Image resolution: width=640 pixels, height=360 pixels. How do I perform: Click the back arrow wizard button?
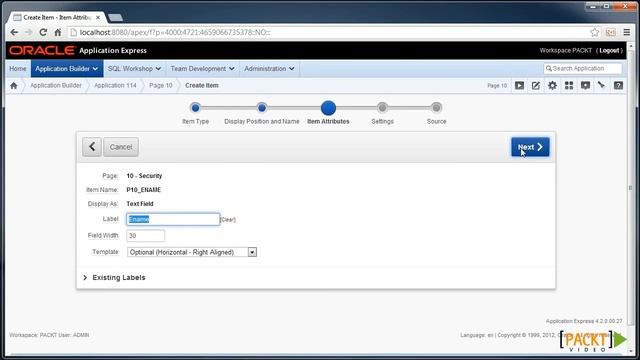92,147
